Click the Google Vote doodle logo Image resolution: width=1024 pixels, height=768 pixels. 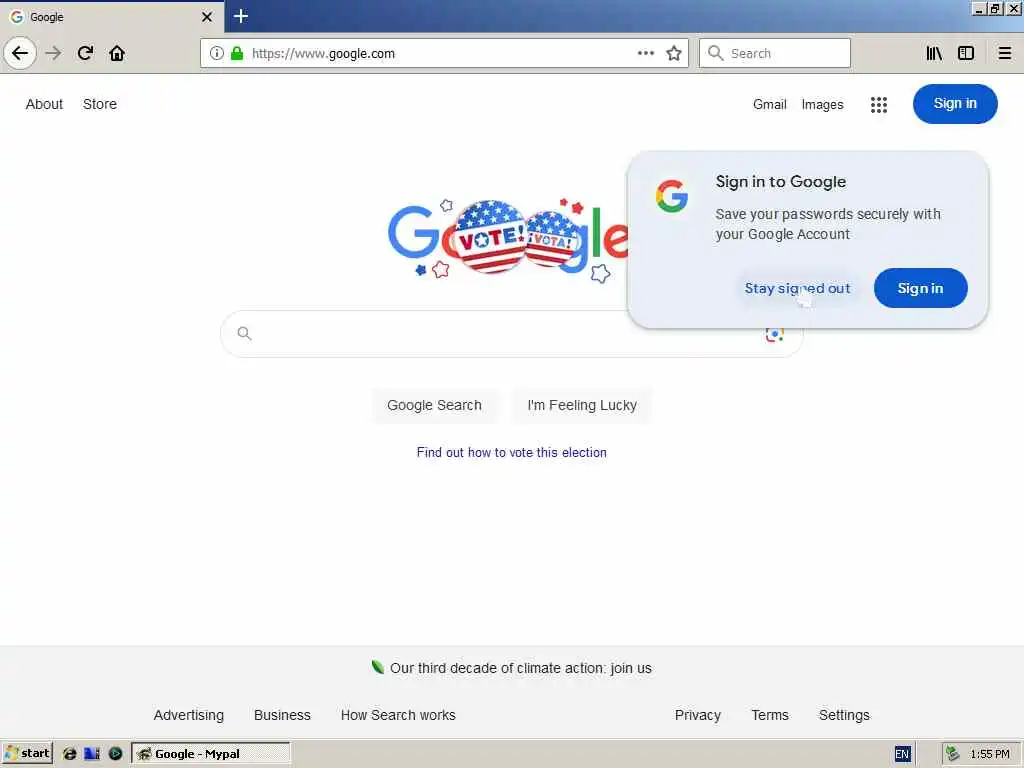click(x=508, y=238)
